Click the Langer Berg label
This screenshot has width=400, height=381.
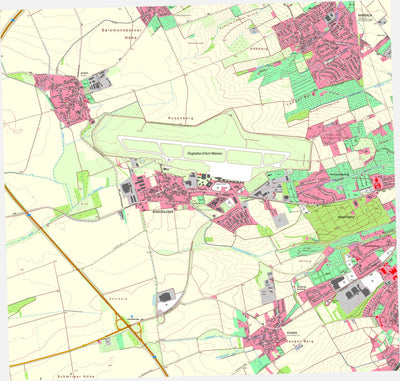[300, 342]
